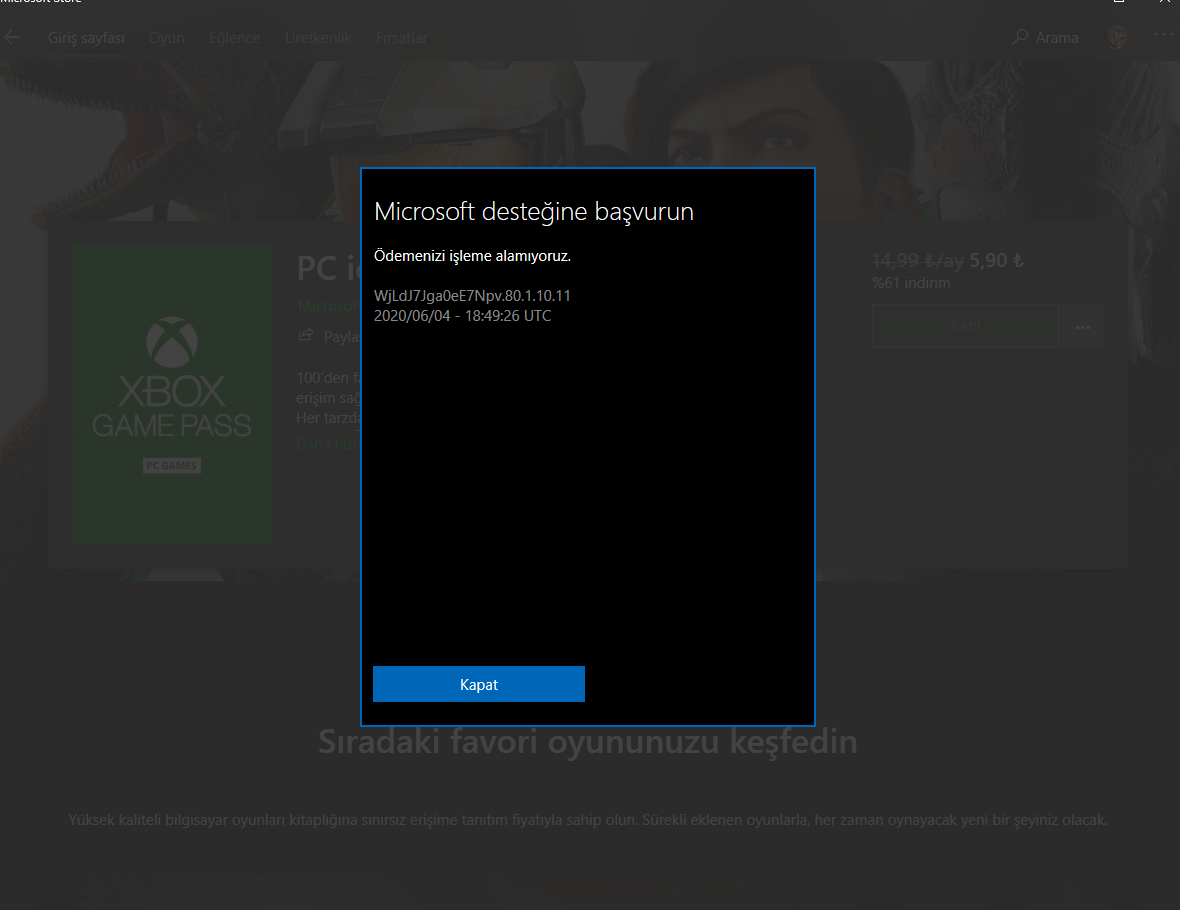Maximize the Microsoft Store window
1180x910 pixels.
1119,2
